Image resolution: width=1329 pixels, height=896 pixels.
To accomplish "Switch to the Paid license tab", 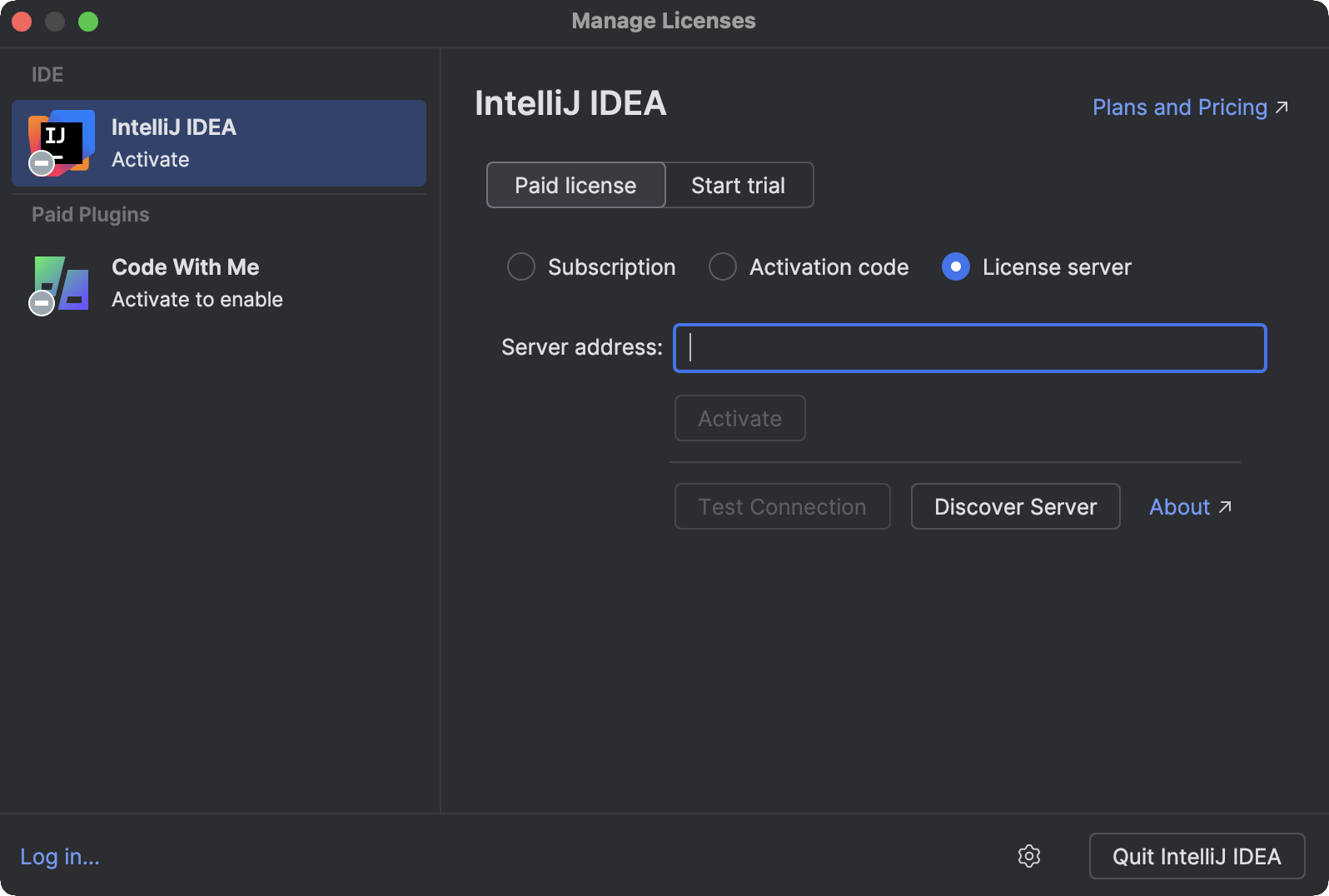I will (575, 185).
